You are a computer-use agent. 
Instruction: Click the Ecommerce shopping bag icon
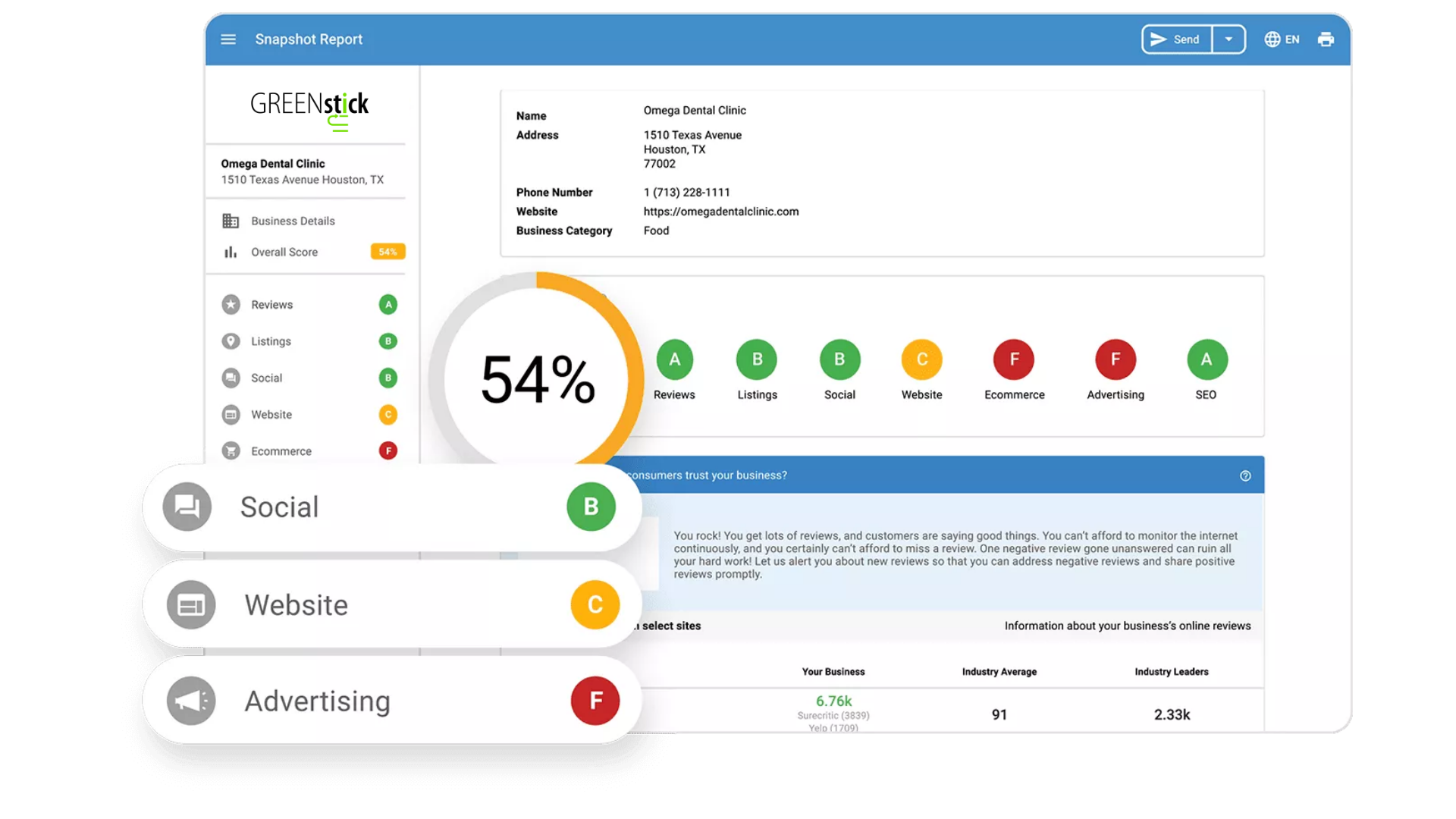[x=231, y=450]
